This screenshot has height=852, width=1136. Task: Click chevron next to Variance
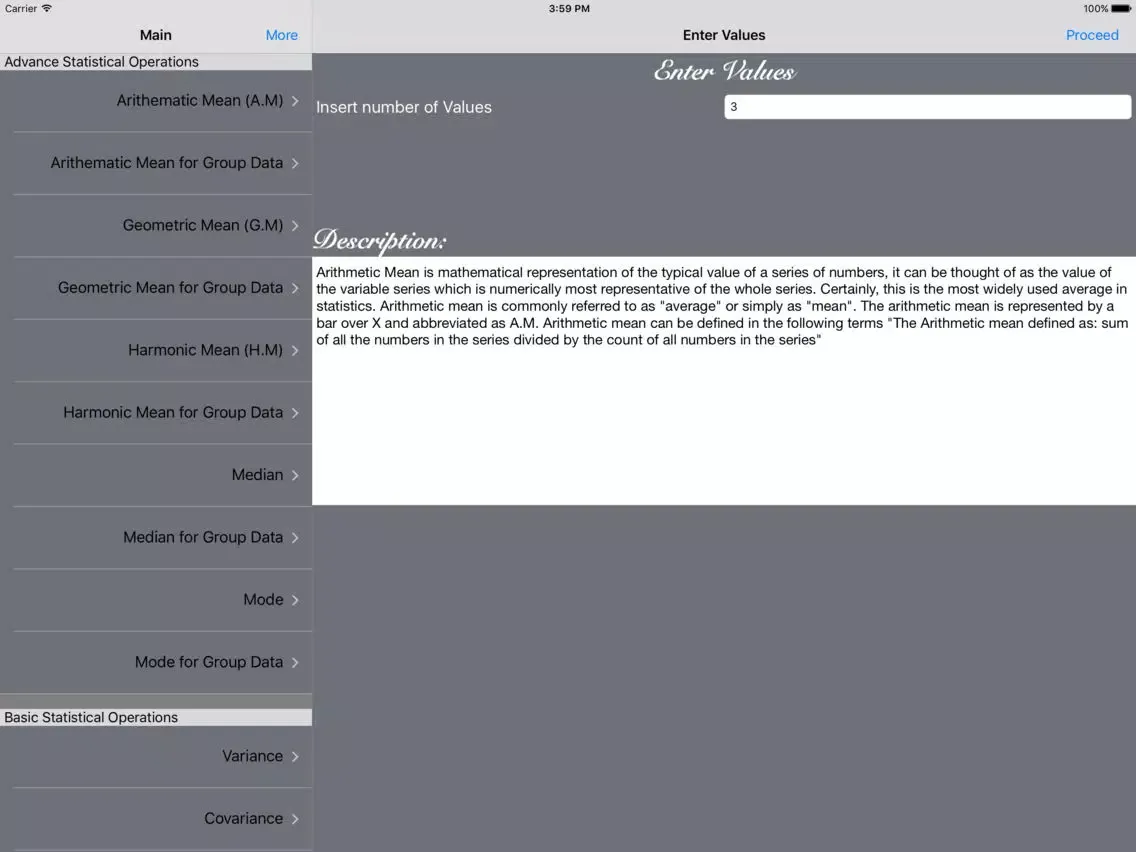click(x=295, y=756)
